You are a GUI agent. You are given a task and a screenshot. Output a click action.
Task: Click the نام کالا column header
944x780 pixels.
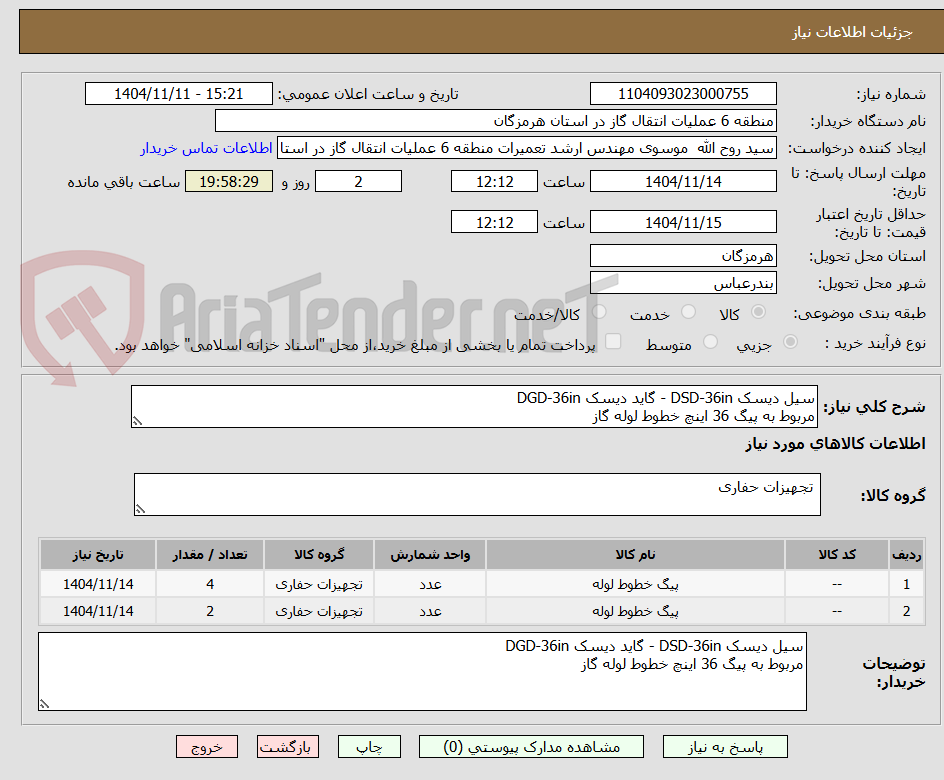point(635,554)
